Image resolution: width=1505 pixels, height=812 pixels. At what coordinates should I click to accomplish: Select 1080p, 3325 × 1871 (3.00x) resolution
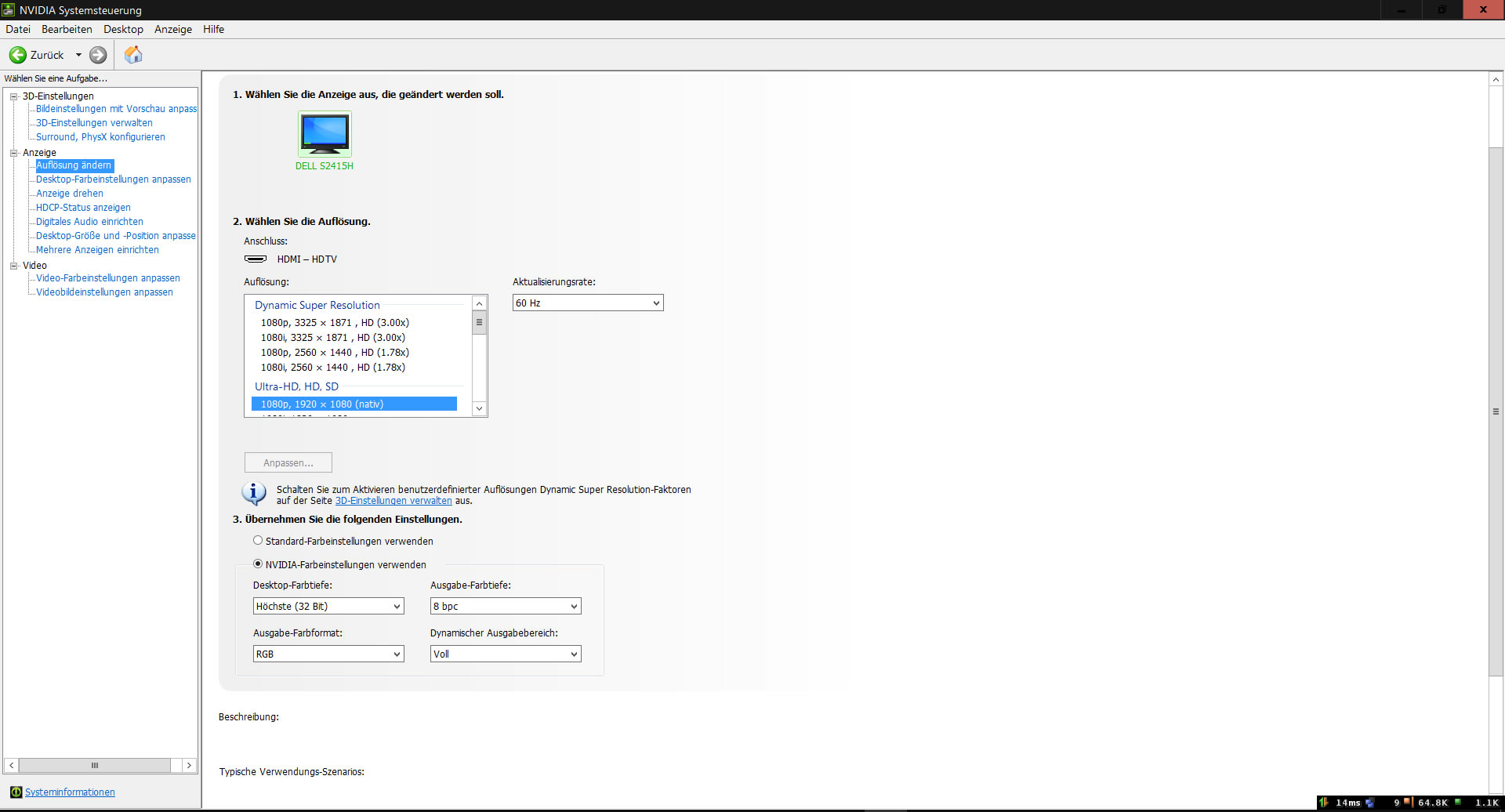[335, 323]
